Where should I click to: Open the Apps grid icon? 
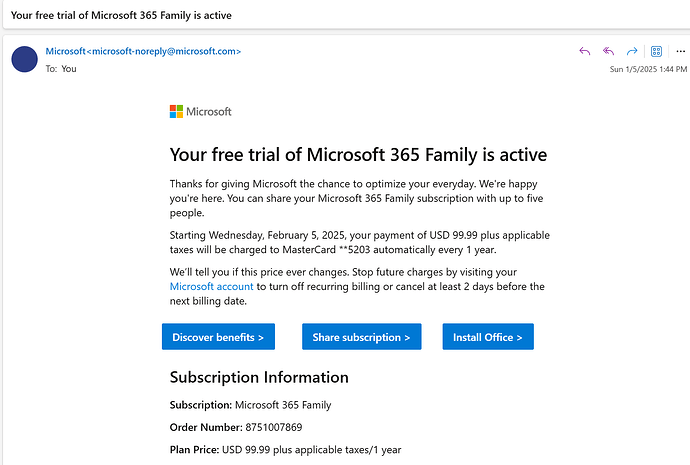656,51
